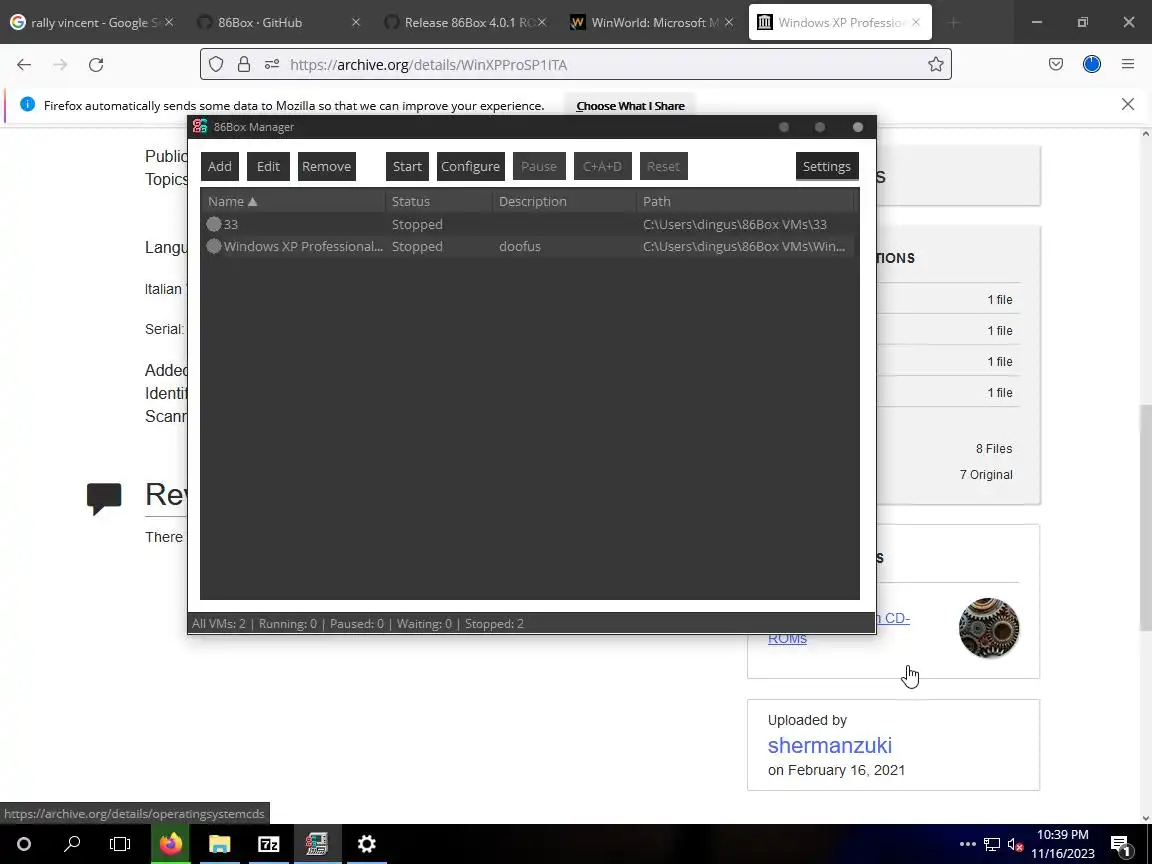The image size is (1152, 864).
Task: Open site permissions icon in address bar
Action: coord(272,65)
